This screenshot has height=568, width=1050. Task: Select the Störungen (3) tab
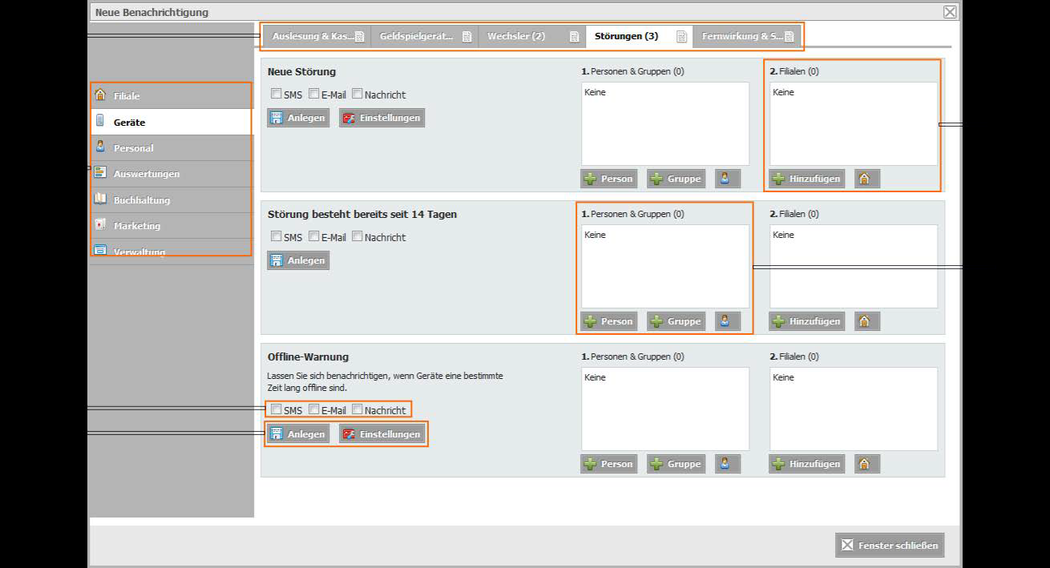(639, 36)
